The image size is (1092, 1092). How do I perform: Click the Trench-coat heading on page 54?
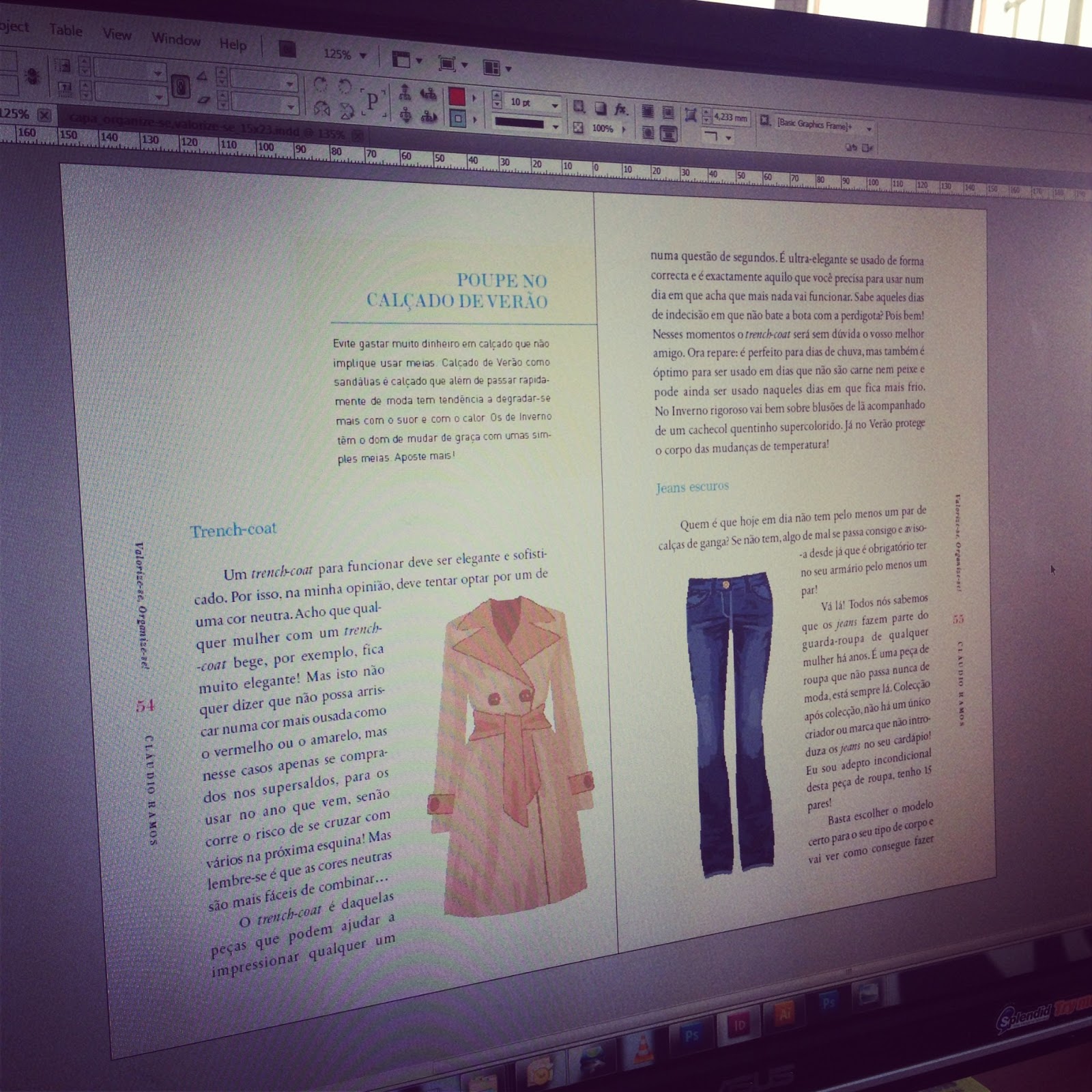[233, 530]
